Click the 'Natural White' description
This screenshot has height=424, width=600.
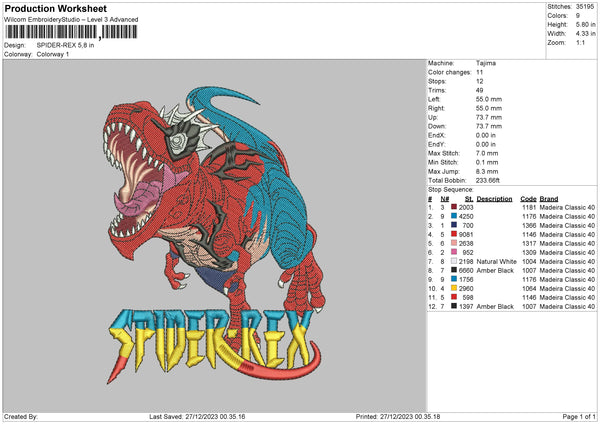pos(497,261)
